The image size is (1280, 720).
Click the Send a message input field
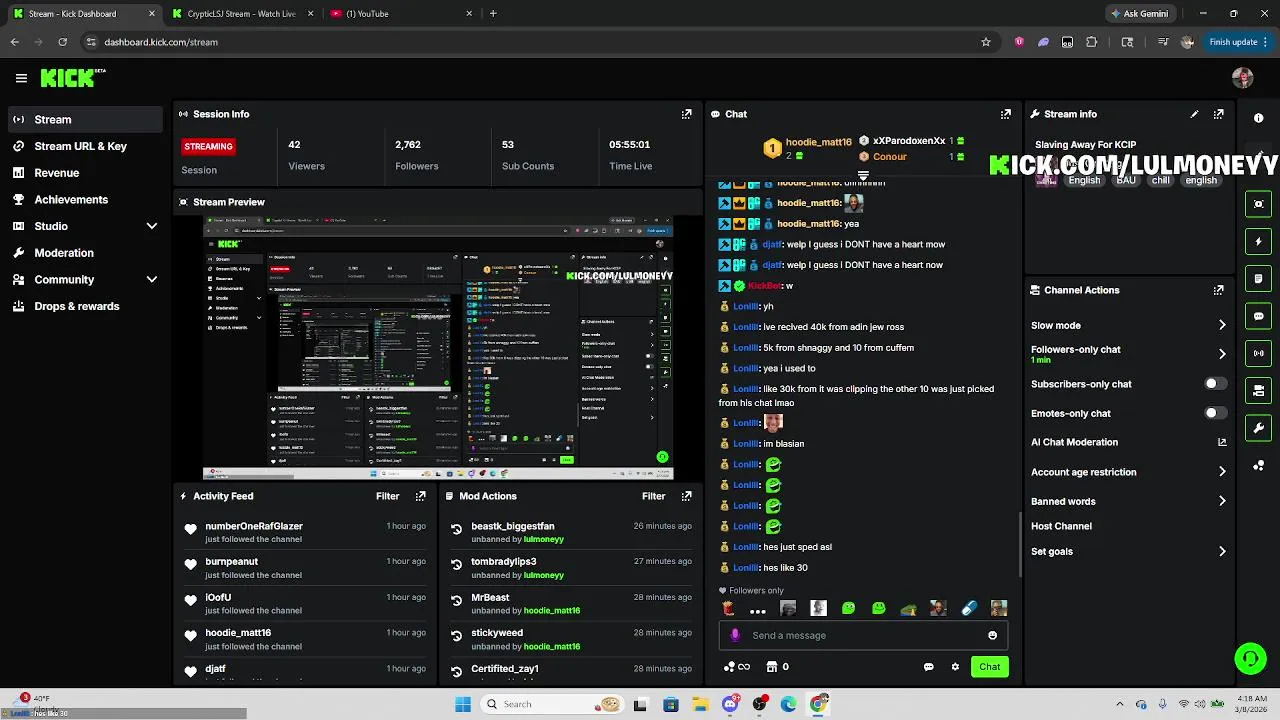click(x=864, y=635)
